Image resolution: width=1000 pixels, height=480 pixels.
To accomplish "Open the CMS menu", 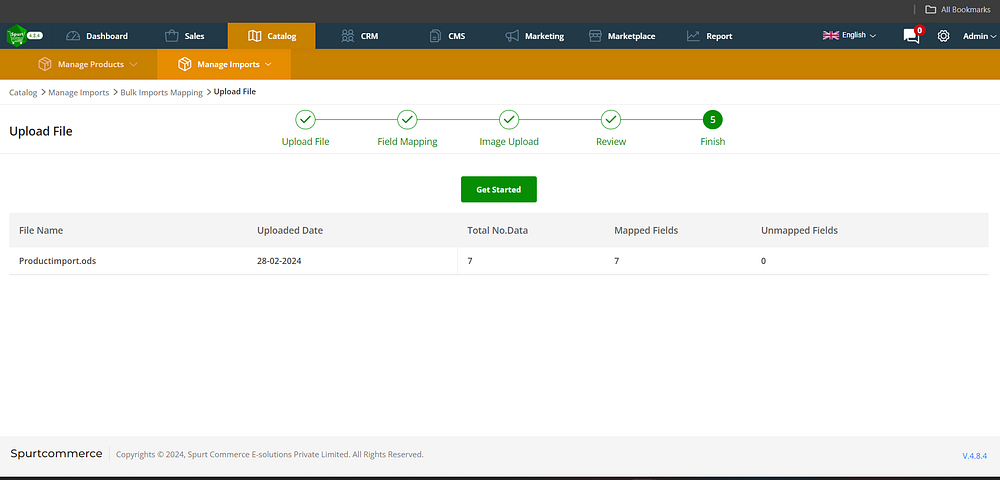I will click(448, 36).
